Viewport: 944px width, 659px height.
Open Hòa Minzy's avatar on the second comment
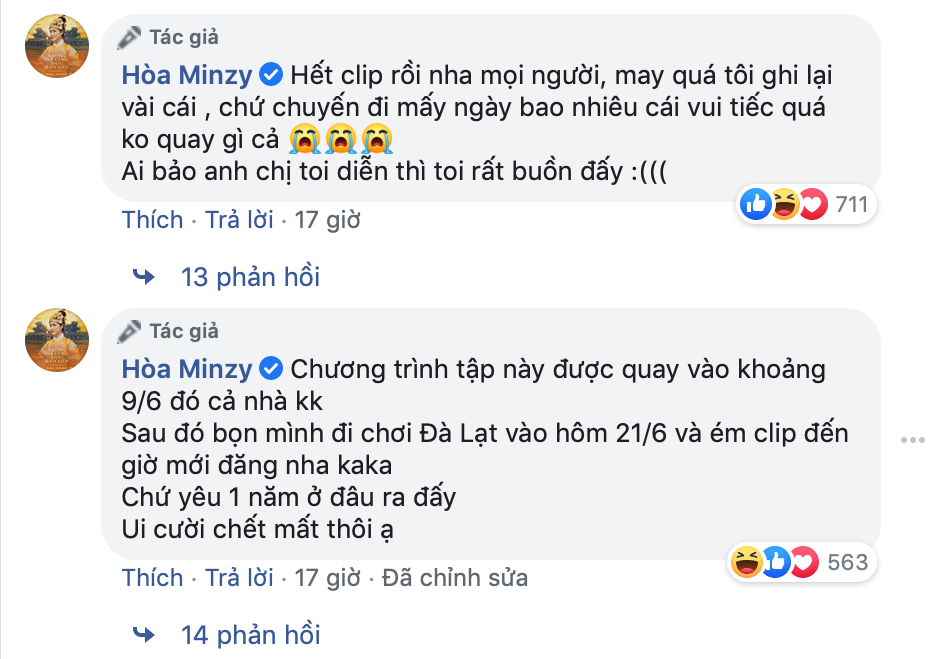tap(56, 340)
